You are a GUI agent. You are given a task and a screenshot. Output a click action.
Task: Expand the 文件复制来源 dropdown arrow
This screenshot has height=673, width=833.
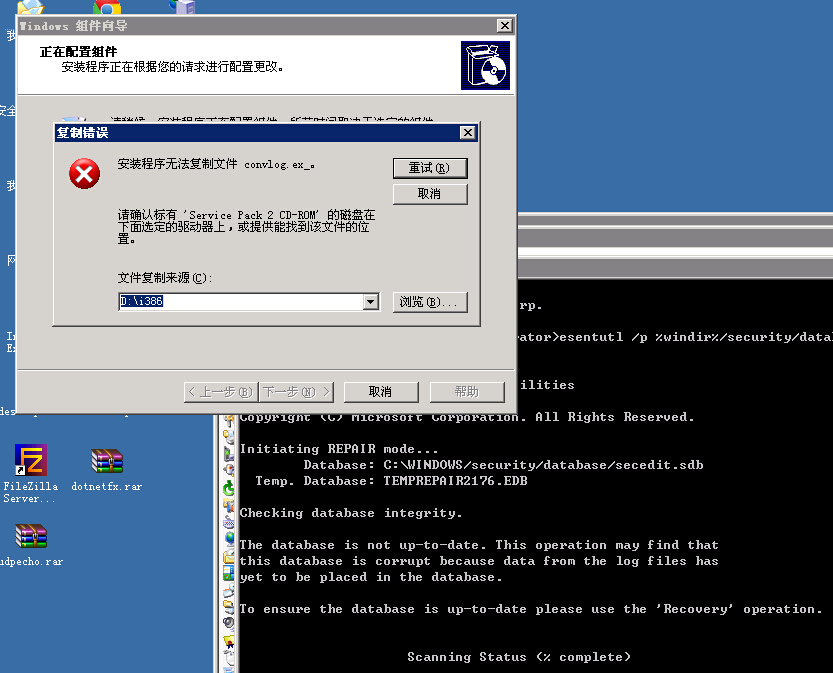(371, 302)
